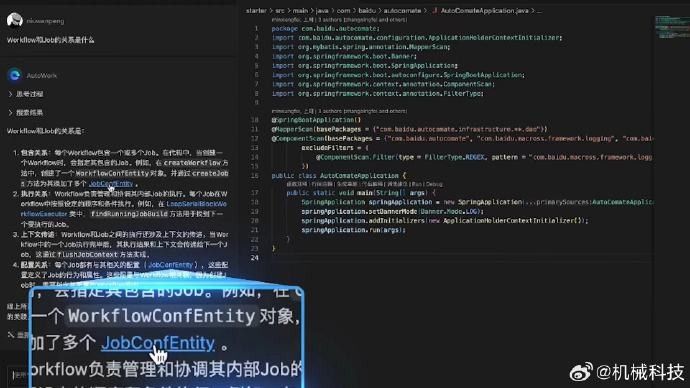Select the com breadcrumb segment
The image size is (690, 388).
pos(343,11)
